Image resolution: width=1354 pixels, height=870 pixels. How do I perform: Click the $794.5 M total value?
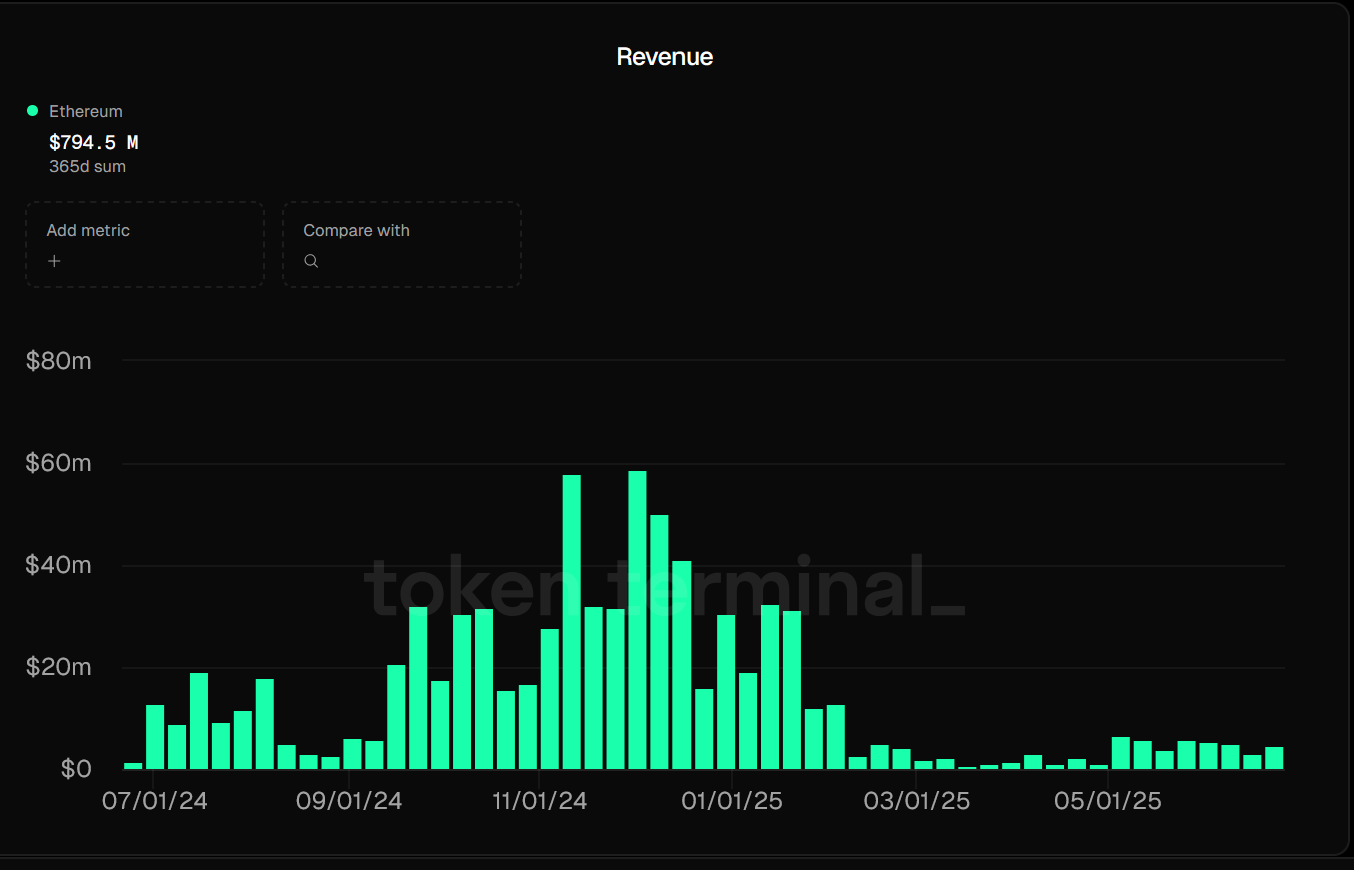click(94, 143)
